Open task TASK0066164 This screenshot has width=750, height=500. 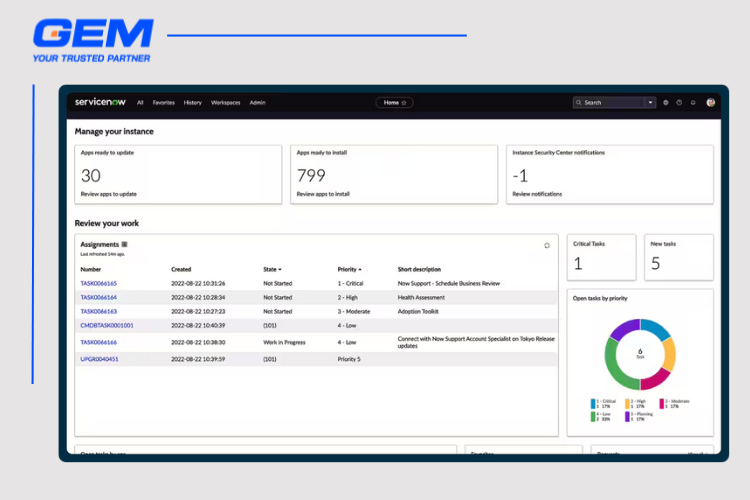tap(99, 297)
